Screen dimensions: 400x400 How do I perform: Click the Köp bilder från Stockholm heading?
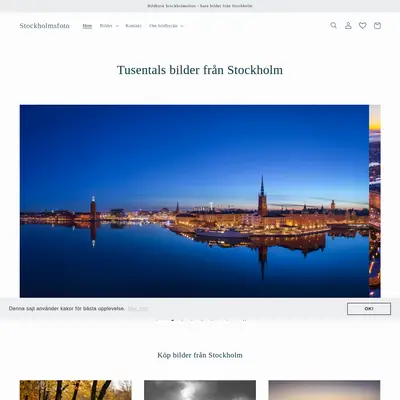200,355
